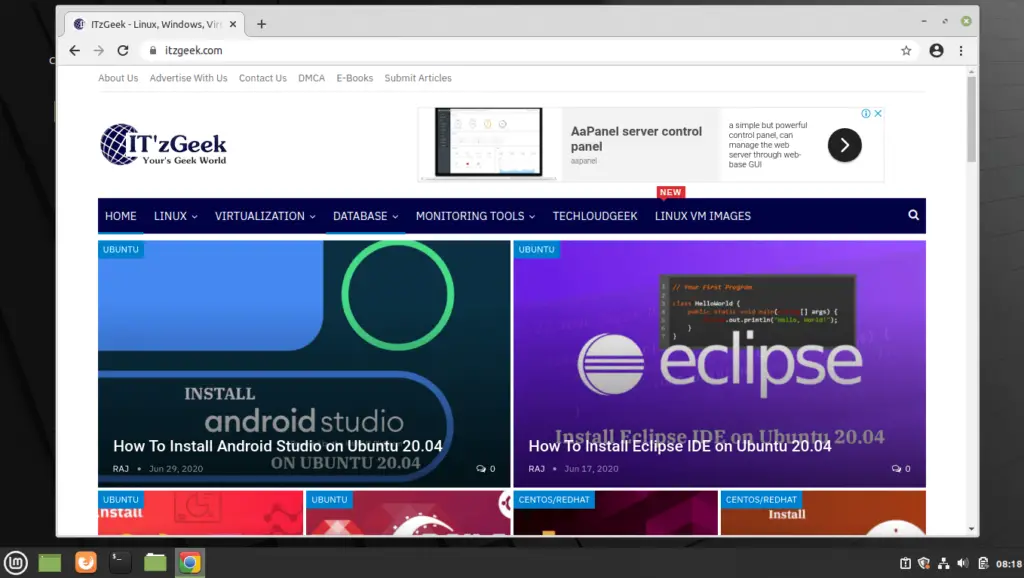Open the Chrome profile account icon
The image size is (1024, 578).
click(936, 50)
